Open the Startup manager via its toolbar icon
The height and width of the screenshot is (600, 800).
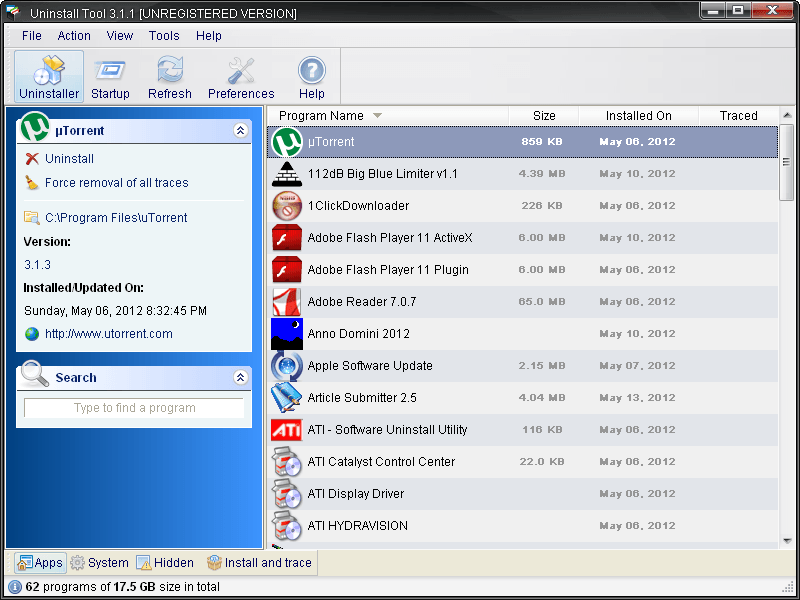110,75
